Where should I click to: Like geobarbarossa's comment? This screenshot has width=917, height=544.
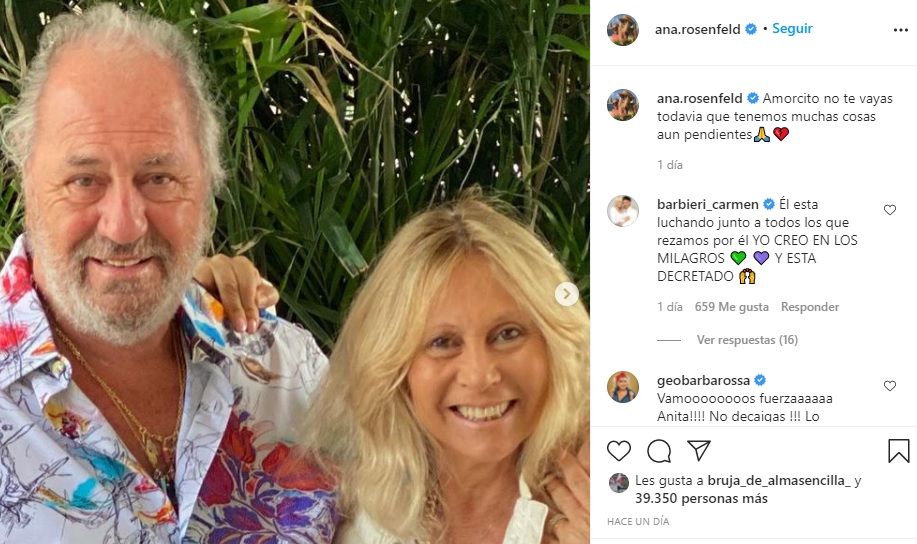[x=890, y=385]
